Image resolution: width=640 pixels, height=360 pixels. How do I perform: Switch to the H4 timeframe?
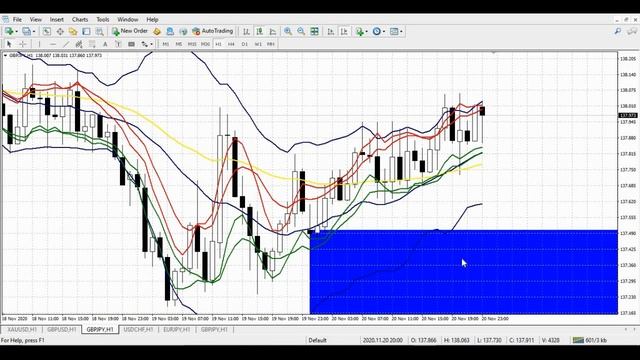point(231,44)
